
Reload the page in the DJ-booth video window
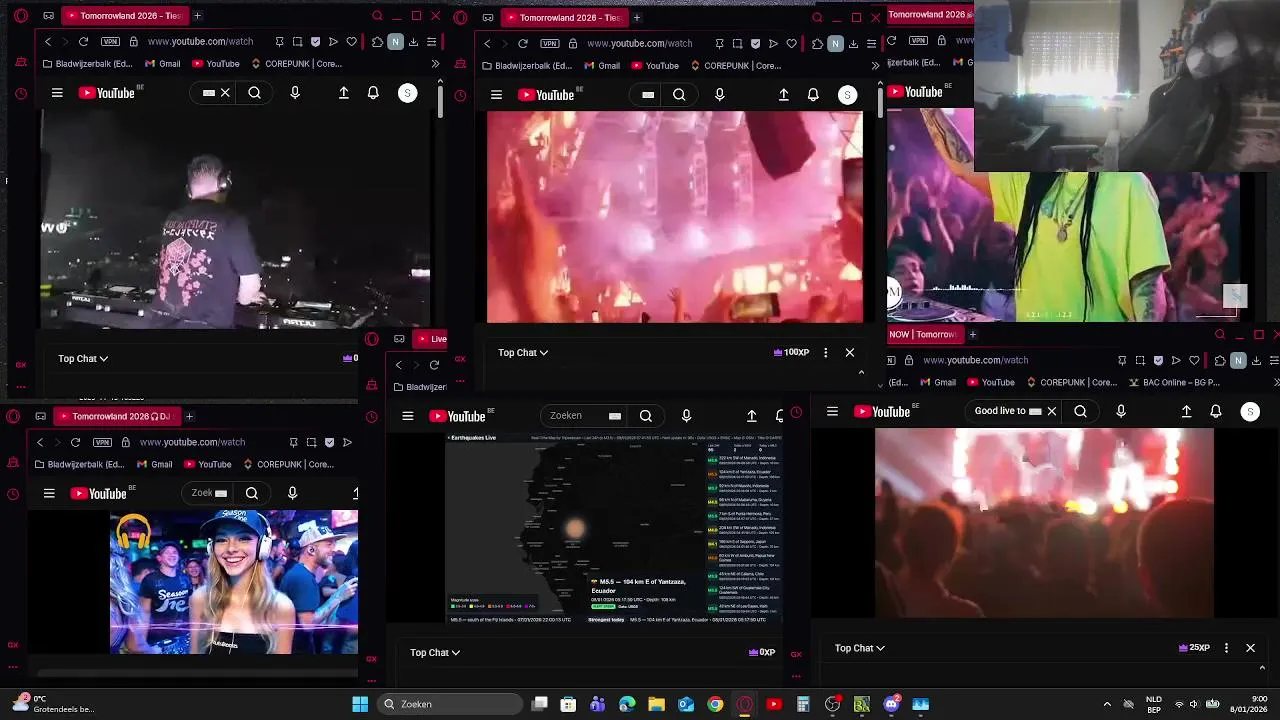(x=83, y=42)
